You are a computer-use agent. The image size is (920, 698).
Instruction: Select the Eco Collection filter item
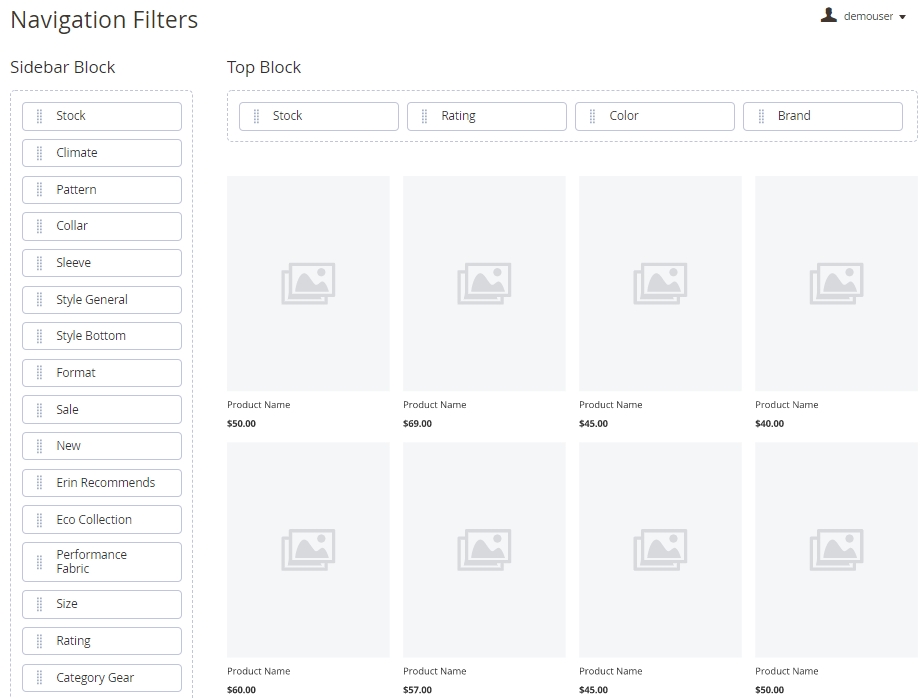coord(102,520)
